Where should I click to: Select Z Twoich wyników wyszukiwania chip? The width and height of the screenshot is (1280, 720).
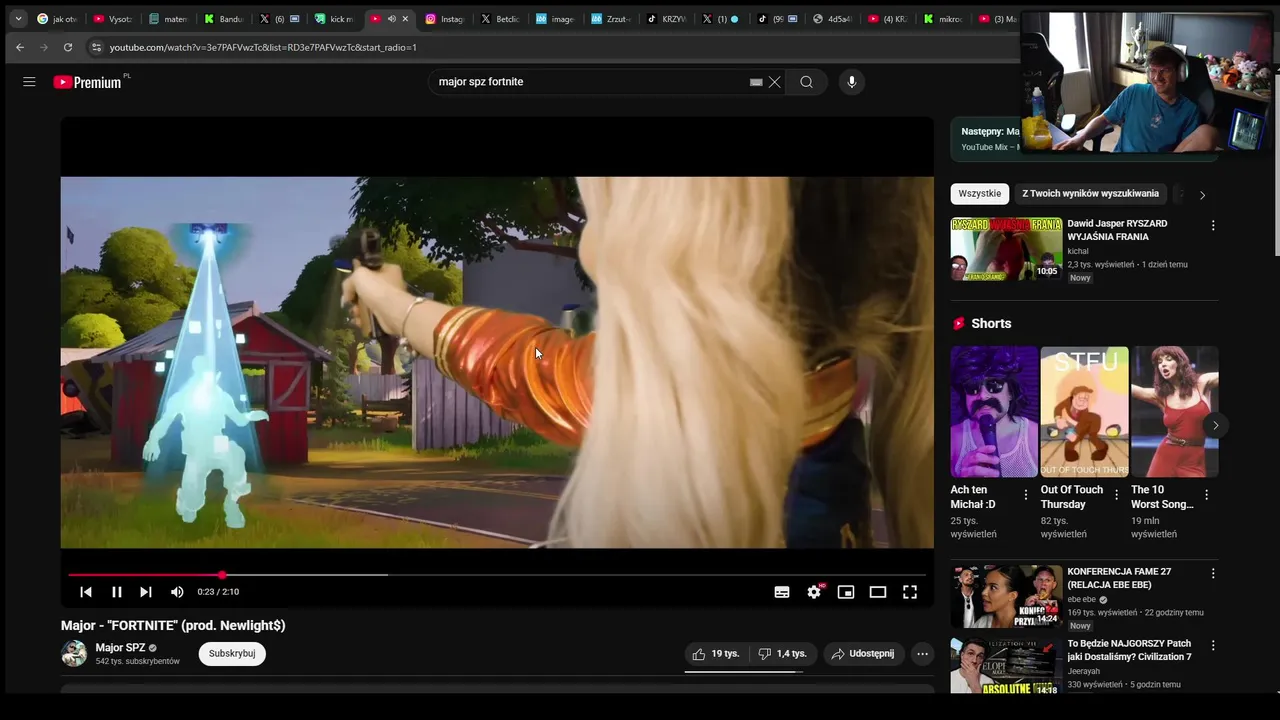pos(1090,193)
